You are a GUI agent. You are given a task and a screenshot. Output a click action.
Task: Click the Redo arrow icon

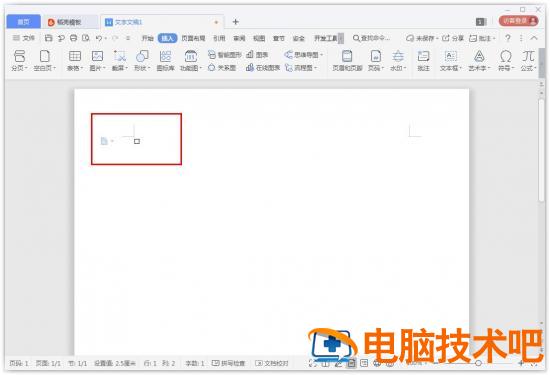tap(115, 38)
